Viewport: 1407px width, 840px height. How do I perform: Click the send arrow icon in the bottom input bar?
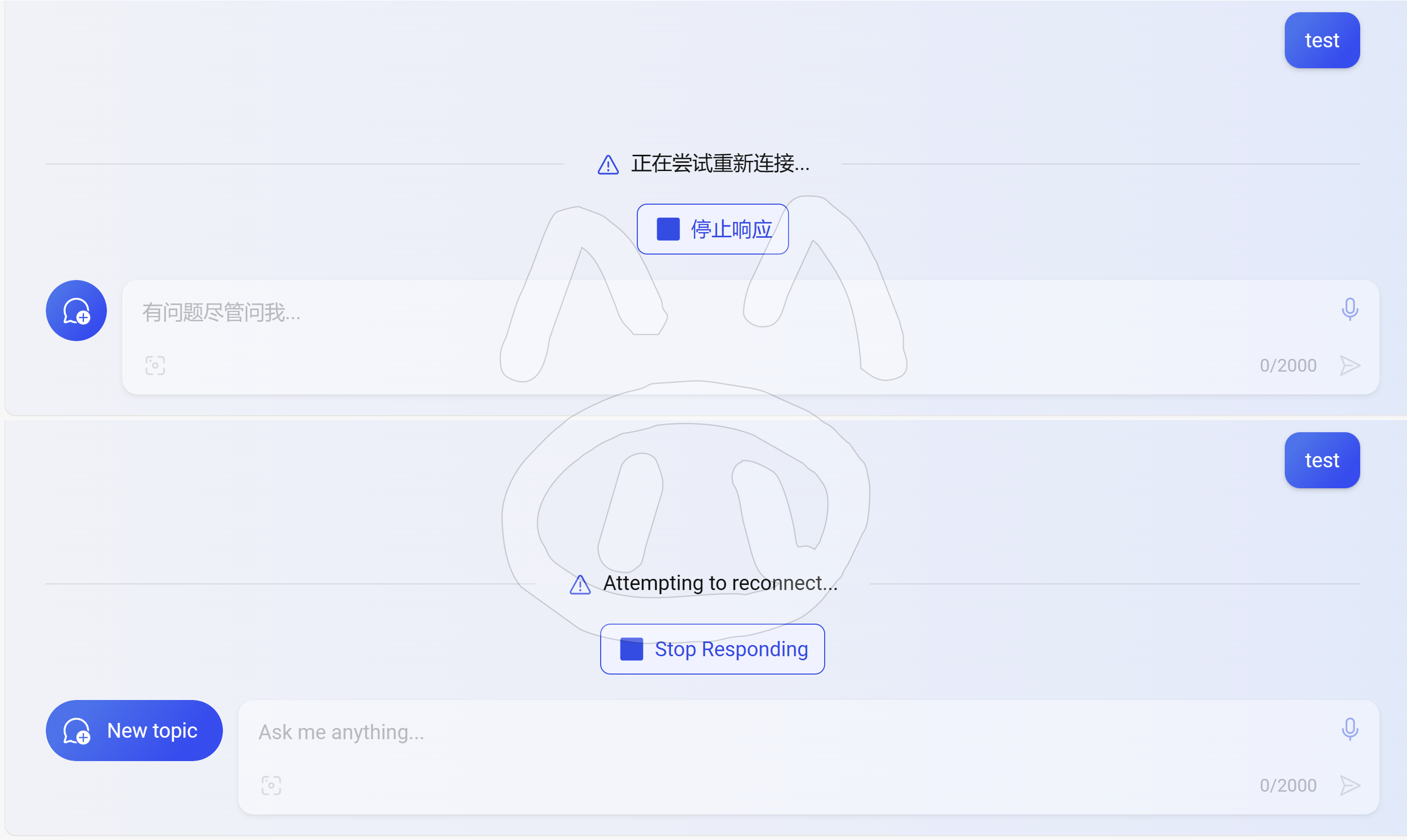coord(1350,785)
